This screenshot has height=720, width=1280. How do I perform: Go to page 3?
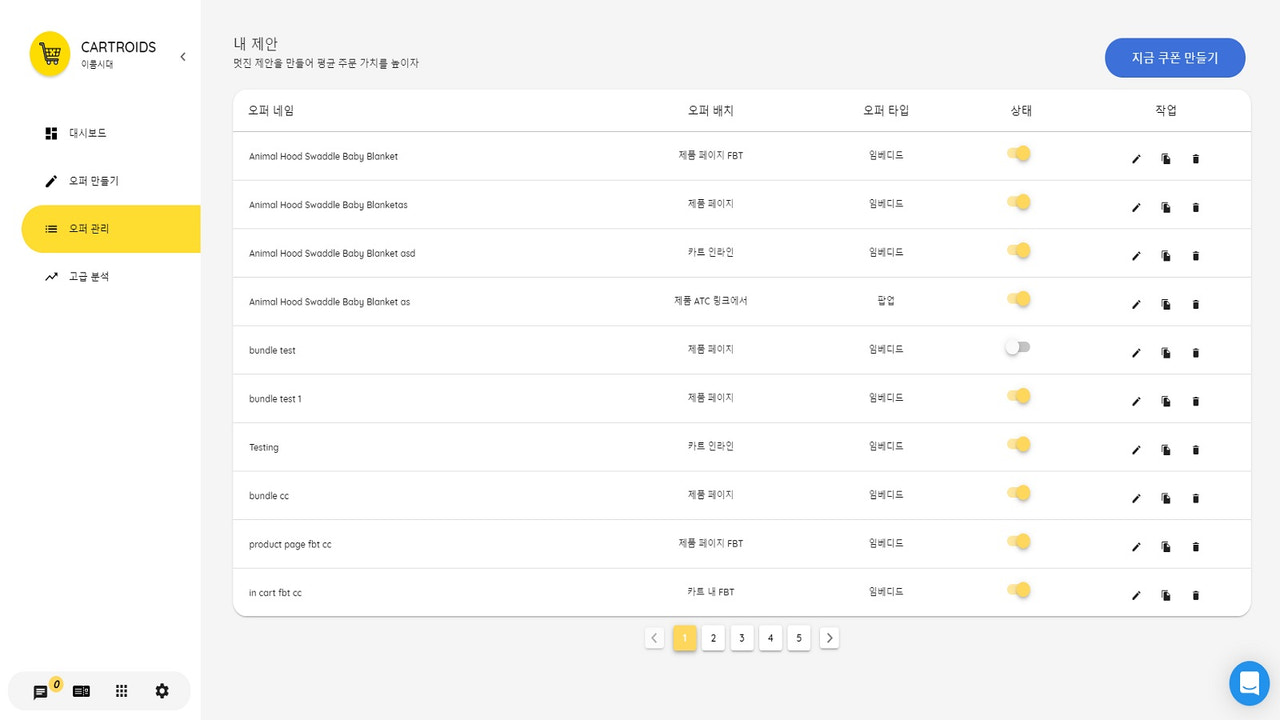coord(742,638)
